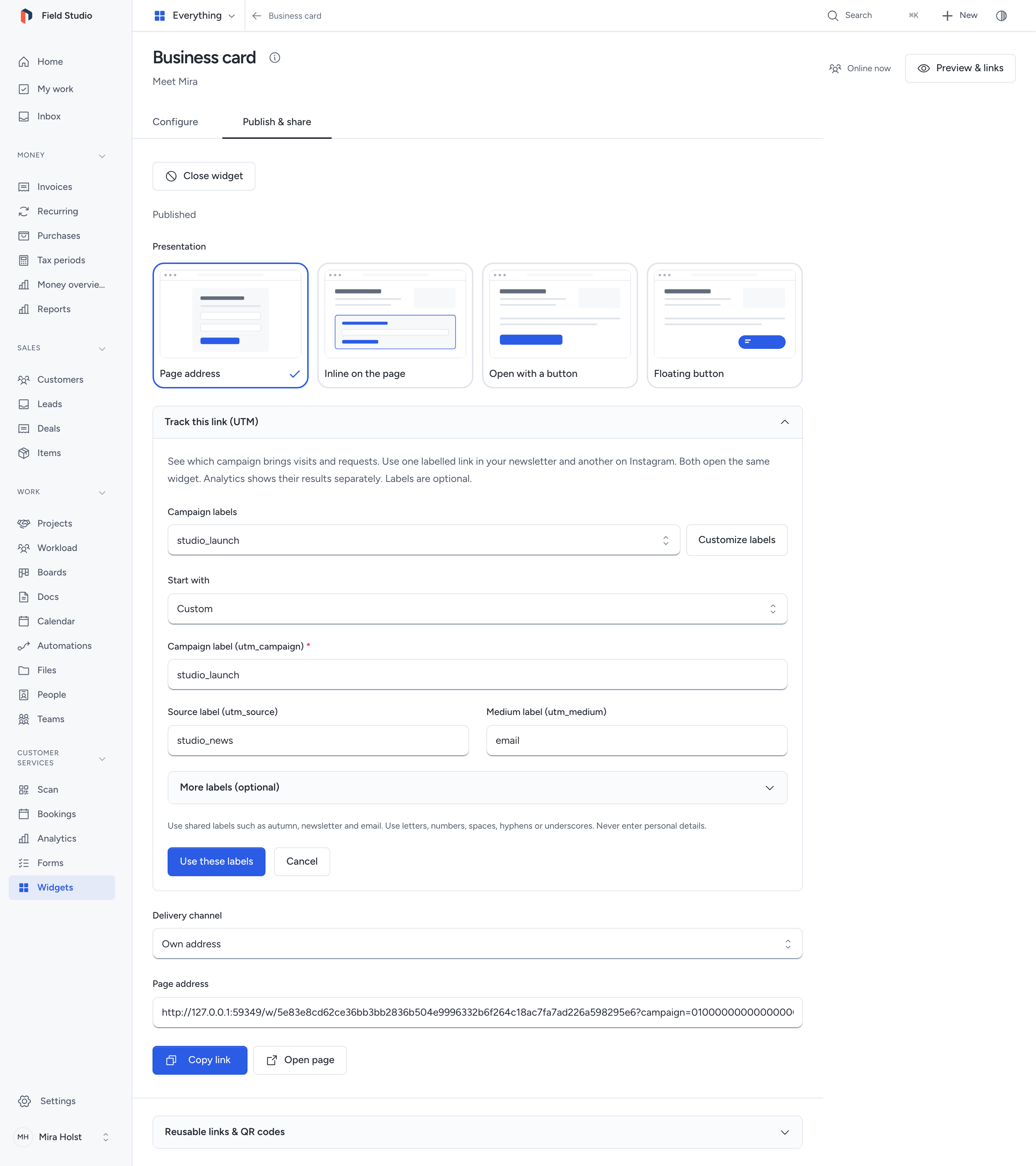Open Invoices from the Money section
The image size is (1036, 1166).
tap(62, 187)
